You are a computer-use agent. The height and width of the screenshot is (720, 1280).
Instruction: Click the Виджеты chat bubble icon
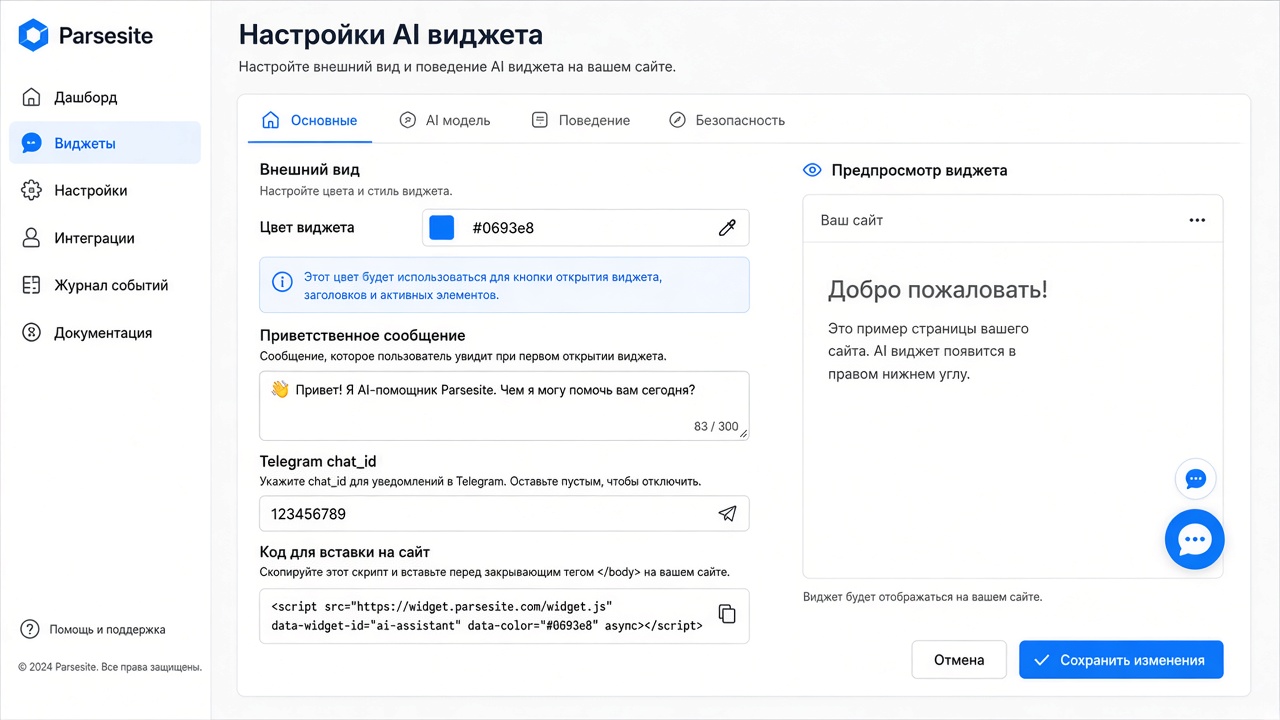(31, 143)
